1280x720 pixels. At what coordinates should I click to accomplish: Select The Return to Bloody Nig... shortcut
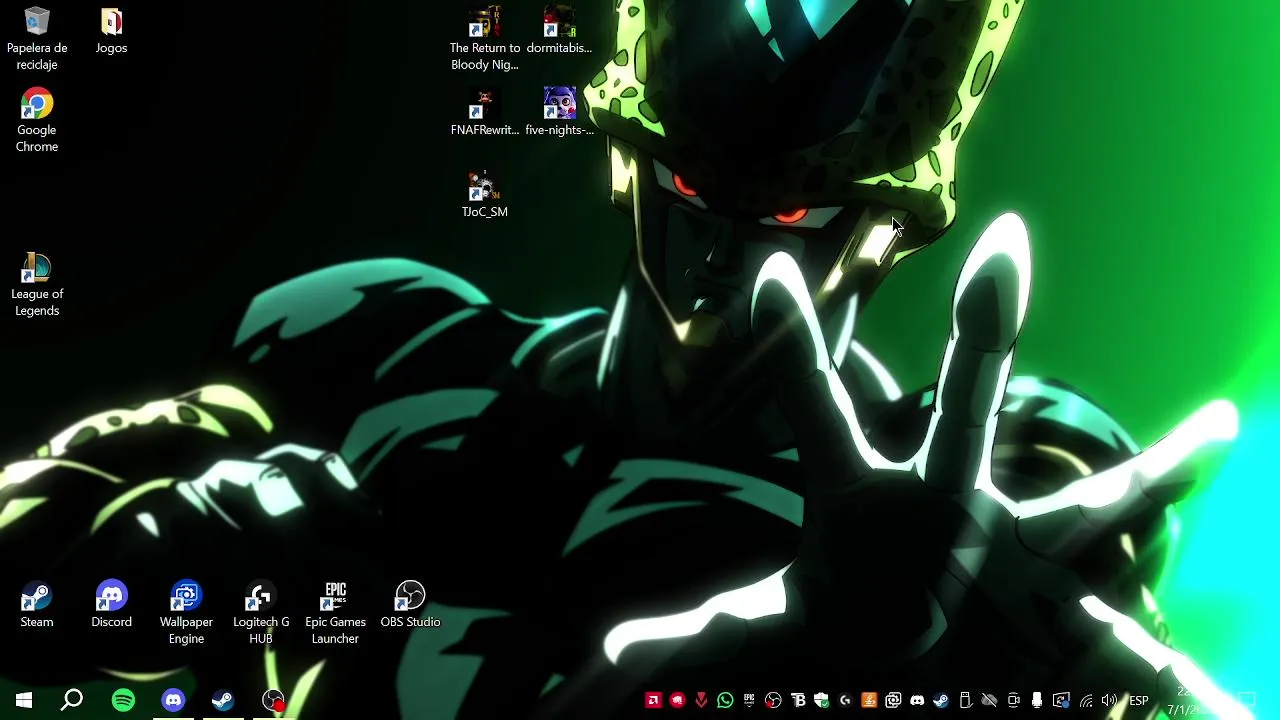[485, 38]
